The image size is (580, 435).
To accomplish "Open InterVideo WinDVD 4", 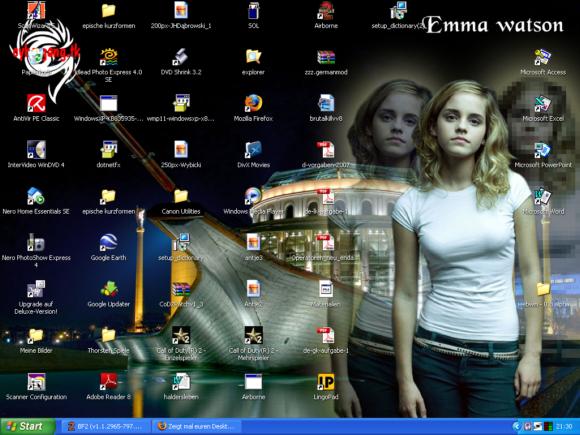I will click(36, 150).
